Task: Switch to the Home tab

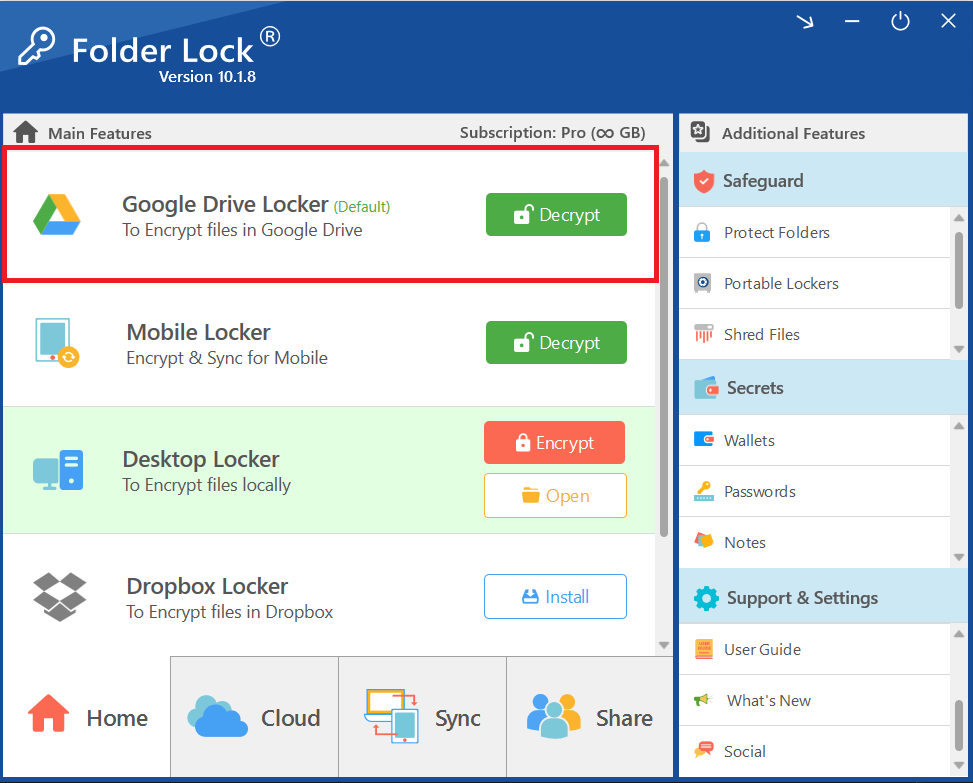Action: pyautogui.click(x=86, y=717)
